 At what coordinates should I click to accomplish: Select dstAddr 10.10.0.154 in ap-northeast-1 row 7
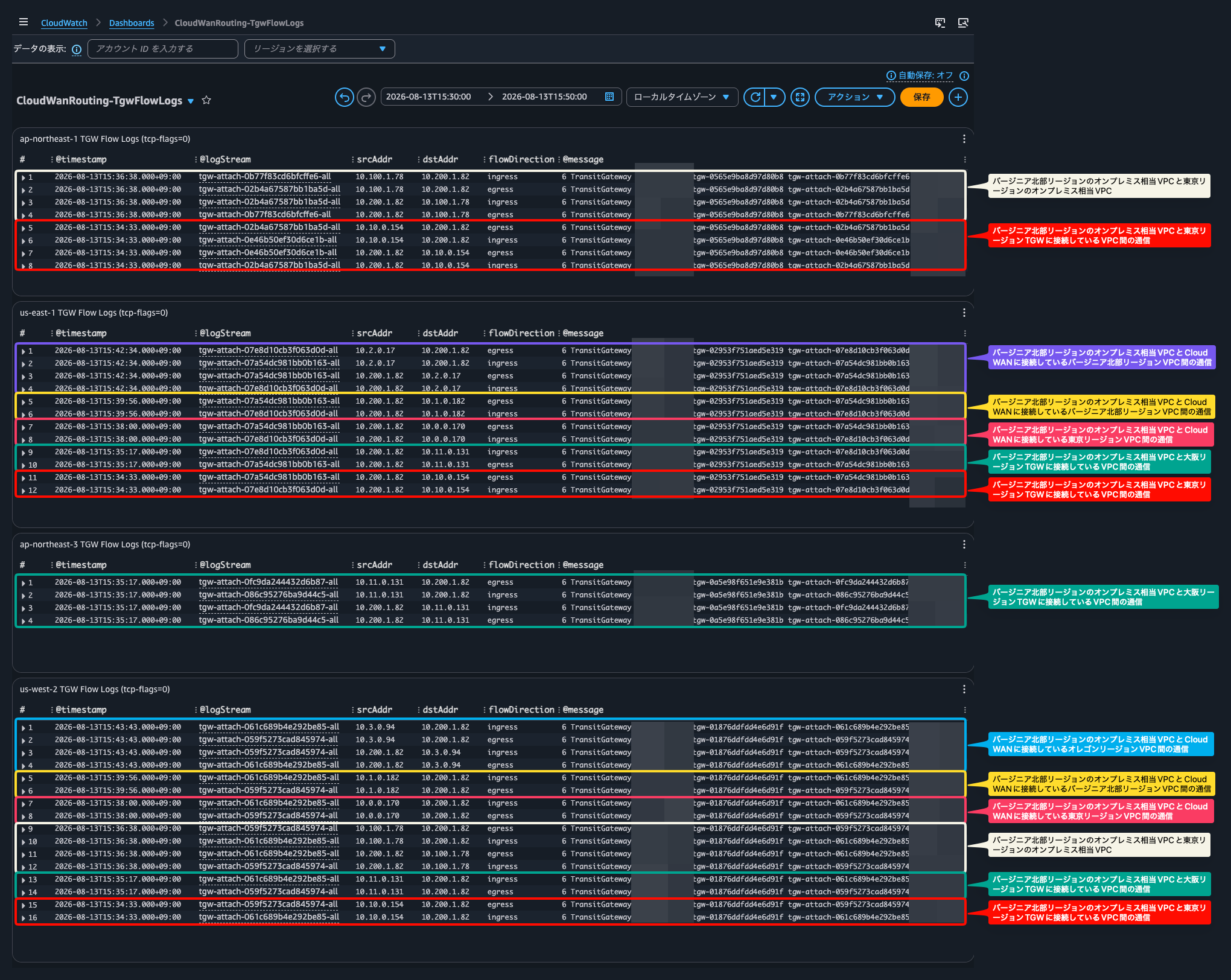[445, 253]
